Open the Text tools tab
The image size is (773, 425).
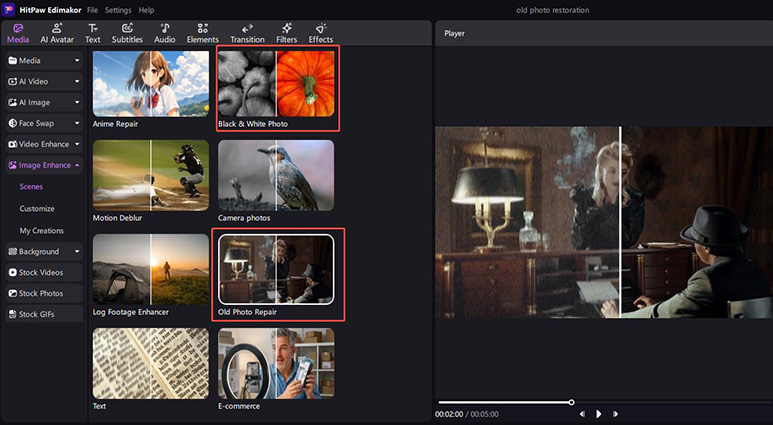(93, 34)
